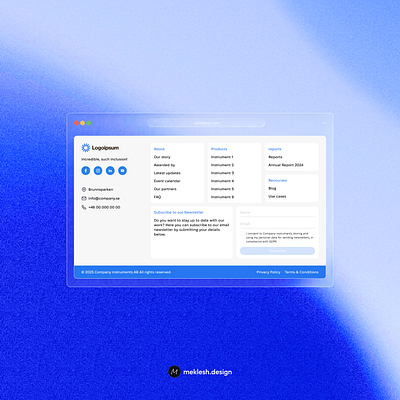Image resolution: width=400 pixels, height=400 pixels.
Task: Open the Instrument 6 link
Action: click(x=222, y=197)
